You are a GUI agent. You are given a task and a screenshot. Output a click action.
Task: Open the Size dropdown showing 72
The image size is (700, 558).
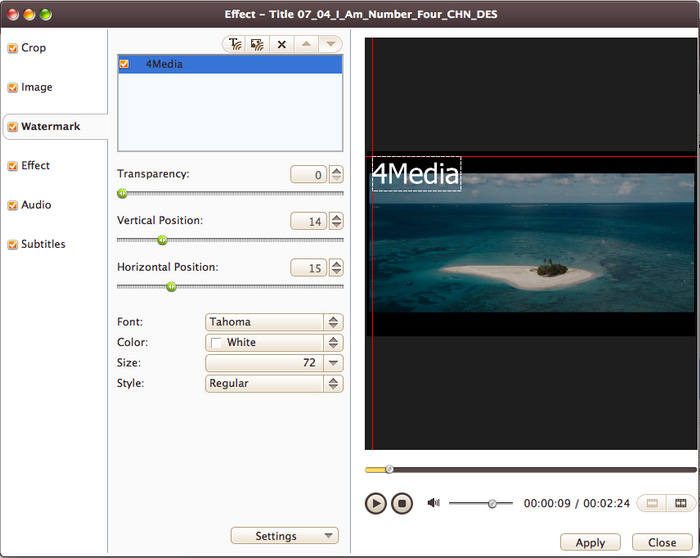point(274,363)
